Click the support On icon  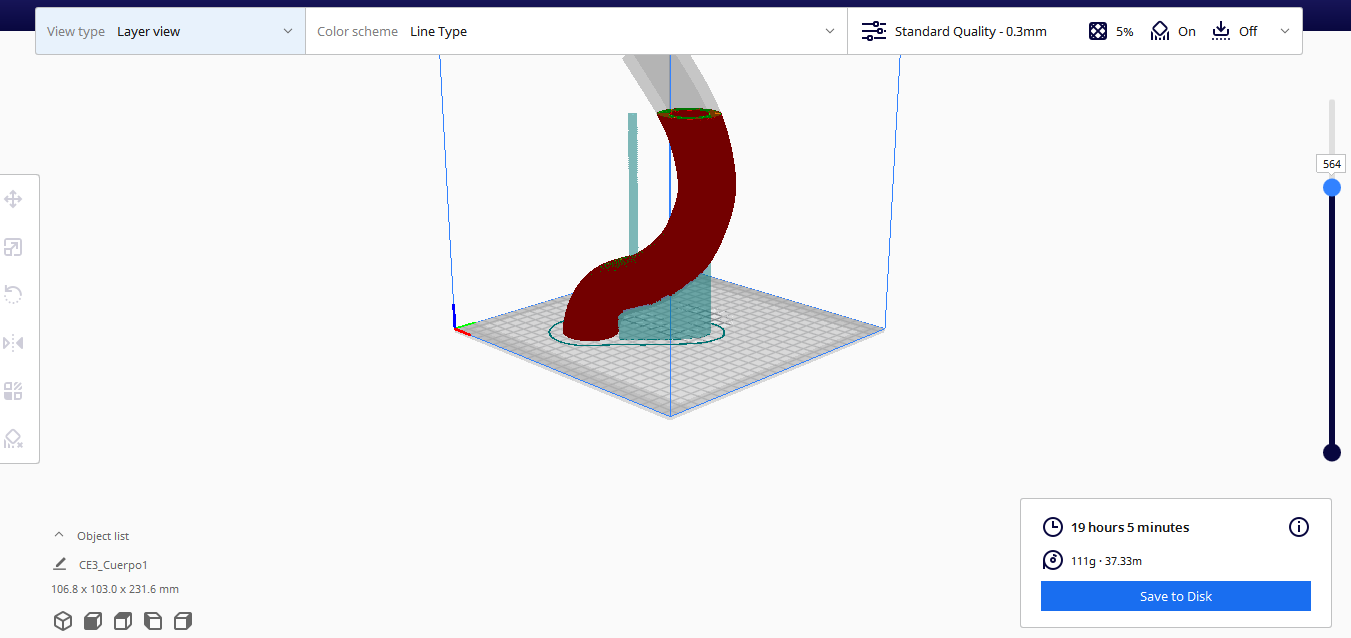tap(1160, 31)
